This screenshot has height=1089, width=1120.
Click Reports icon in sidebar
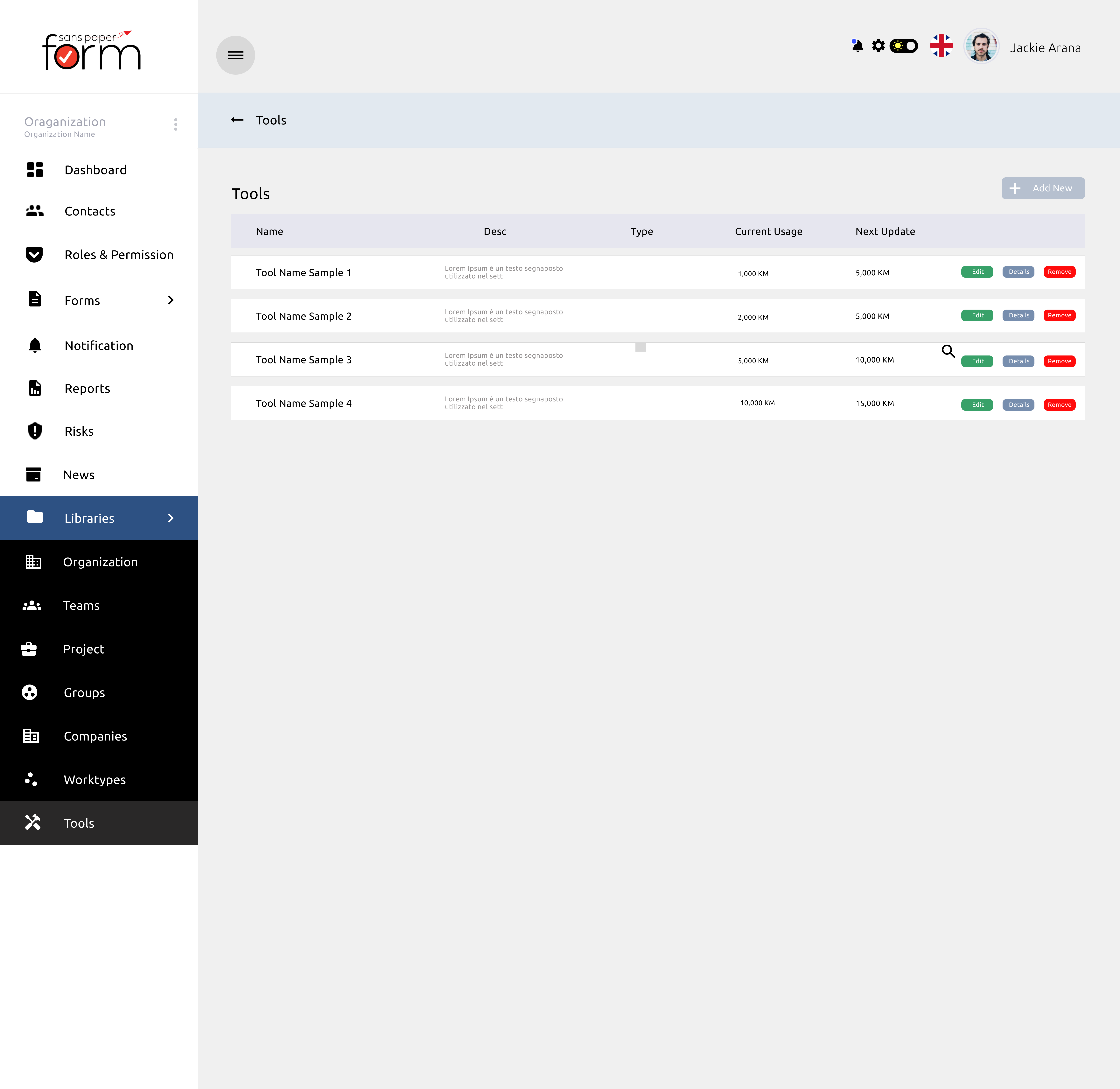pyautogui.click(x=35, y=388)
